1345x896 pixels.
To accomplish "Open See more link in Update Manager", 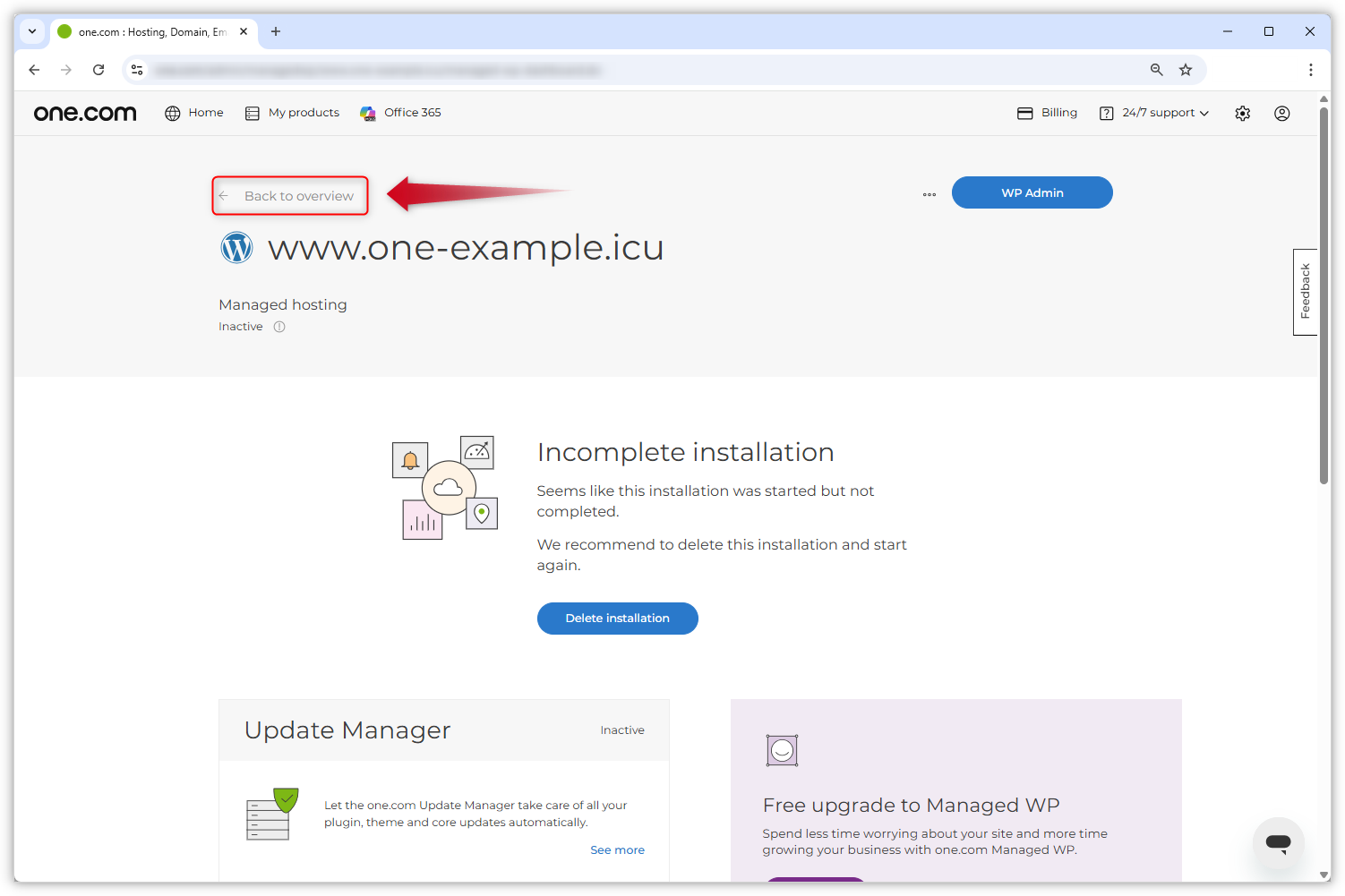I will tap(617, 850).
